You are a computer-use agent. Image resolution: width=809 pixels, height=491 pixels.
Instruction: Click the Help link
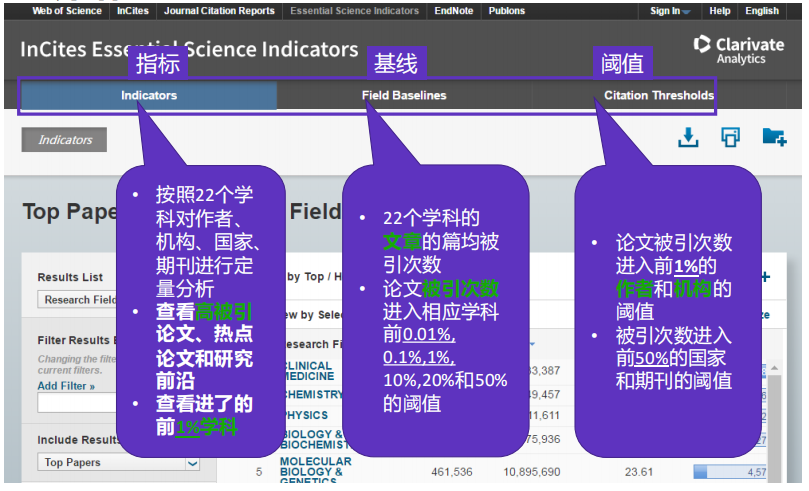tap(720, 11)
